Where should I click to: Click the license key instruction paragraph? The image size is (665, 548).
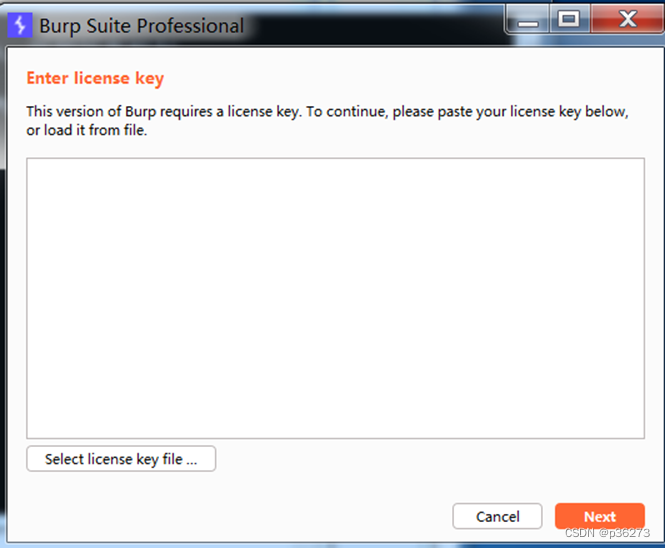coord(327,120)
